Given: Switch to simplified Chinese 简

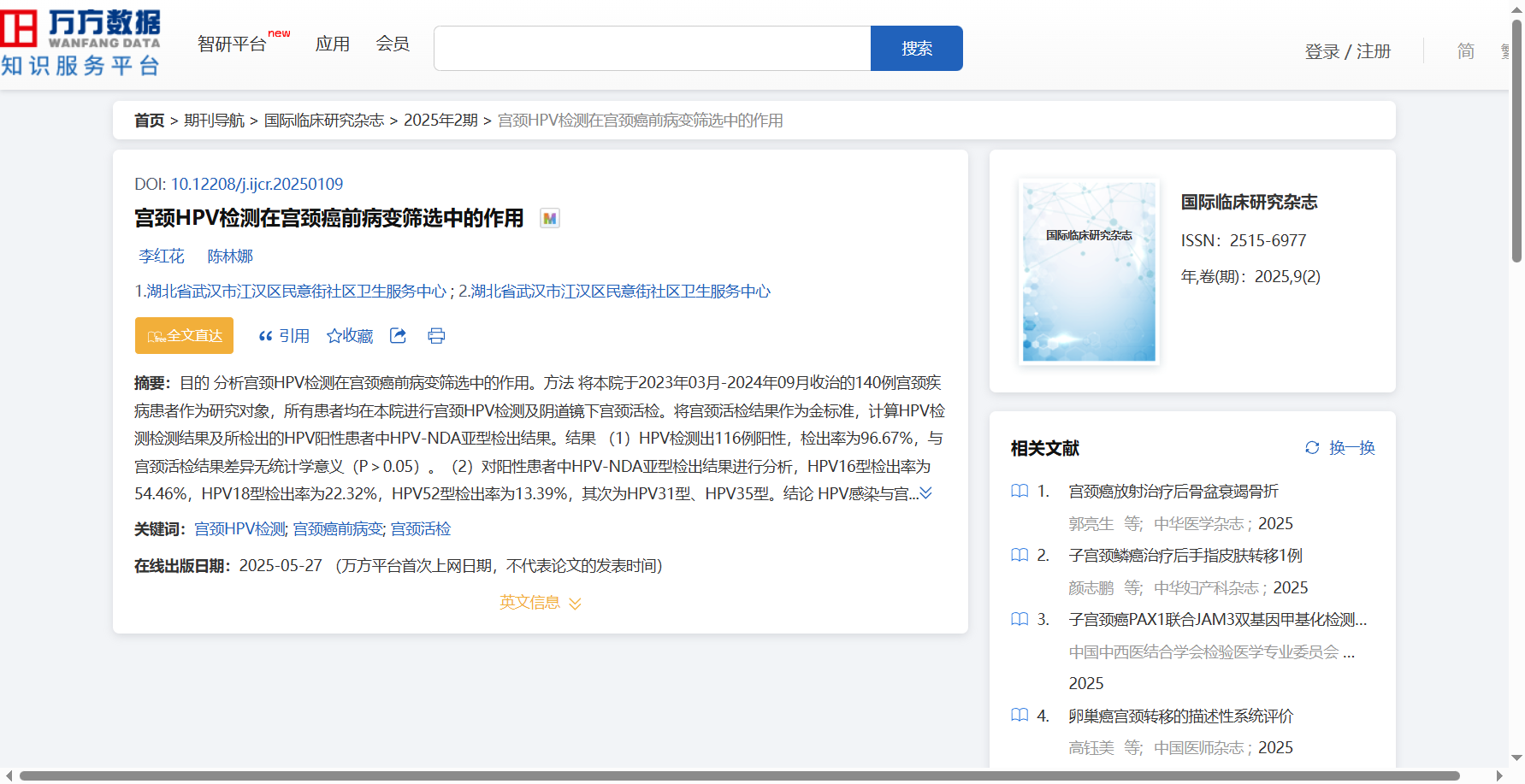Looking at the screenshot, I should click(1466, 51).
